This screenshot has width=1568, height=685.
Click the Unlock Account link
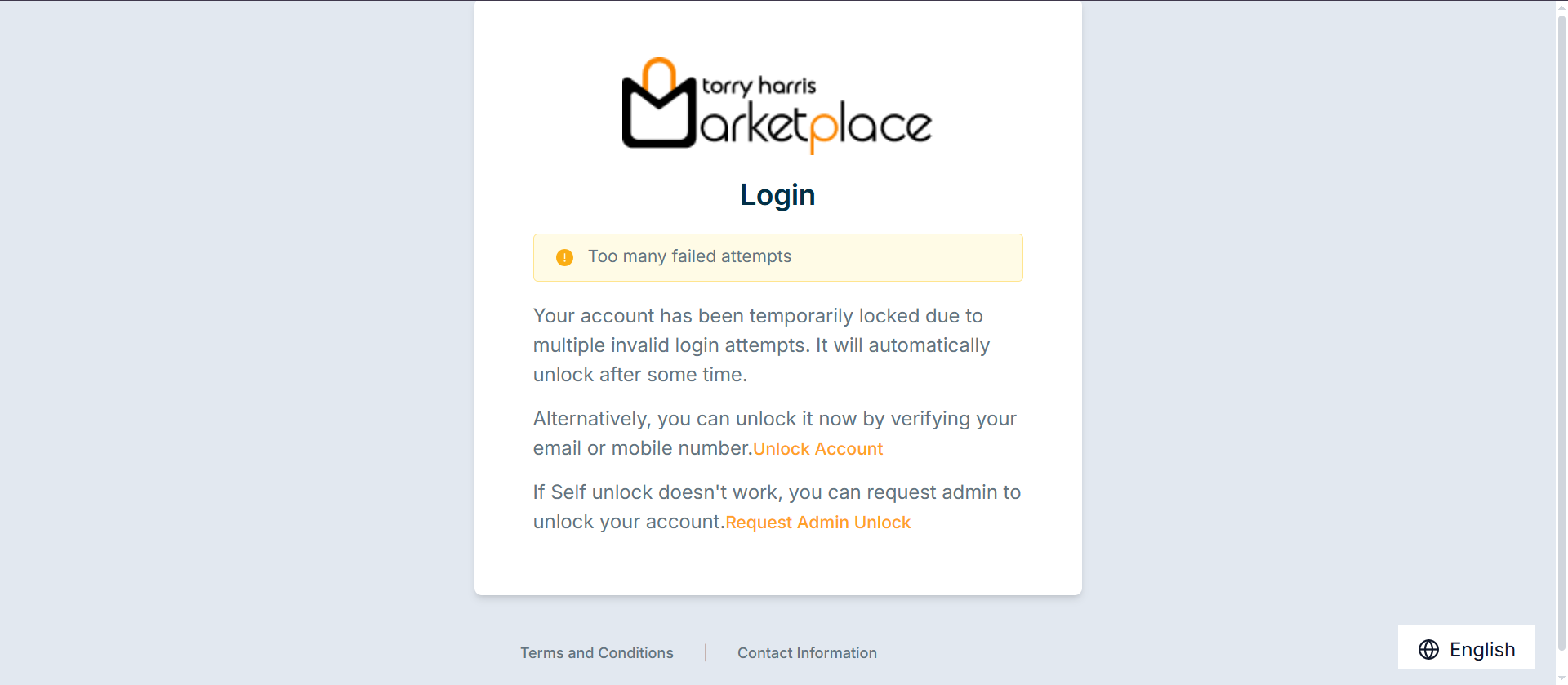[817, 449]
